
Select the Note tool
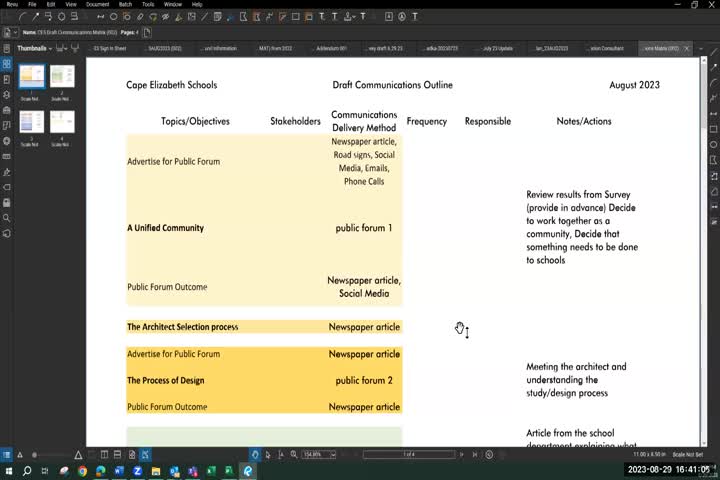coord(218,17)
